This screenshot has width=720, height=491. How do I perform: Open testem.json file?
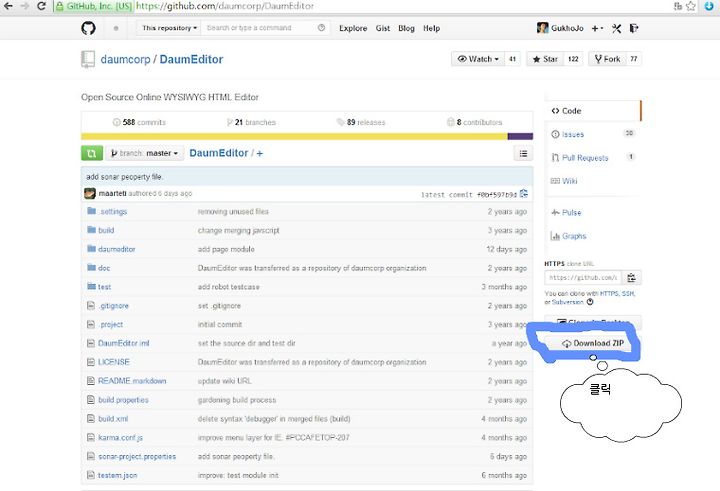(118, 475)
